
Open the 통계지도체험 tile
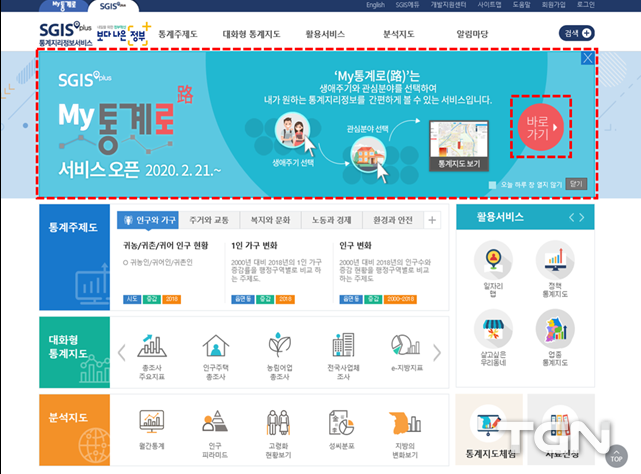click(489, 429)
